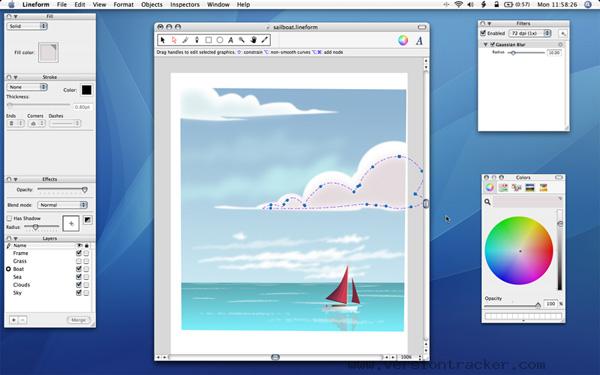Switch to image palettes mode in Colors panel
Viewport: 600px width, 375px height.
(x=530, y=188)
